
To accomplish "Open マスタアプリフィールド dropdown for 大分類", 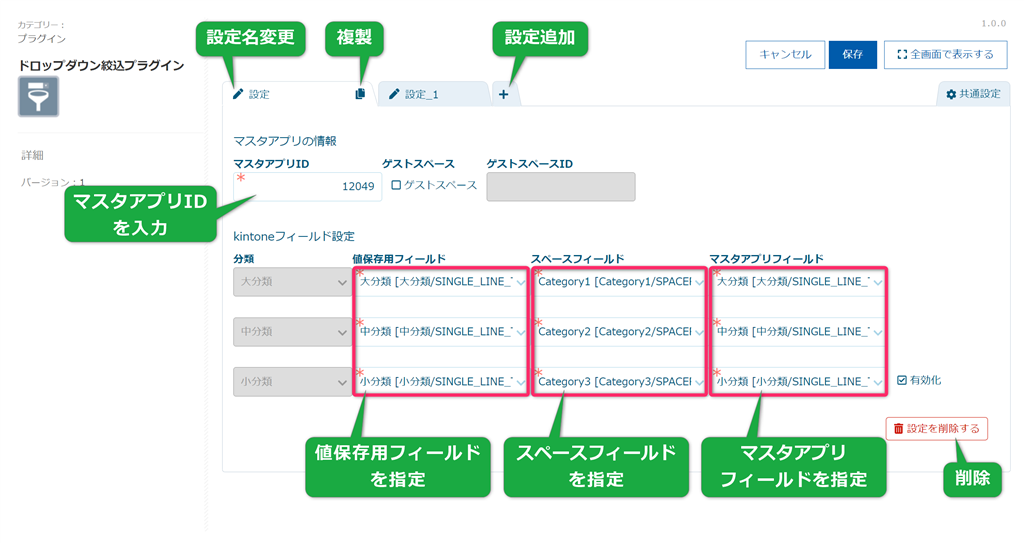I will (x=799, y=282).
